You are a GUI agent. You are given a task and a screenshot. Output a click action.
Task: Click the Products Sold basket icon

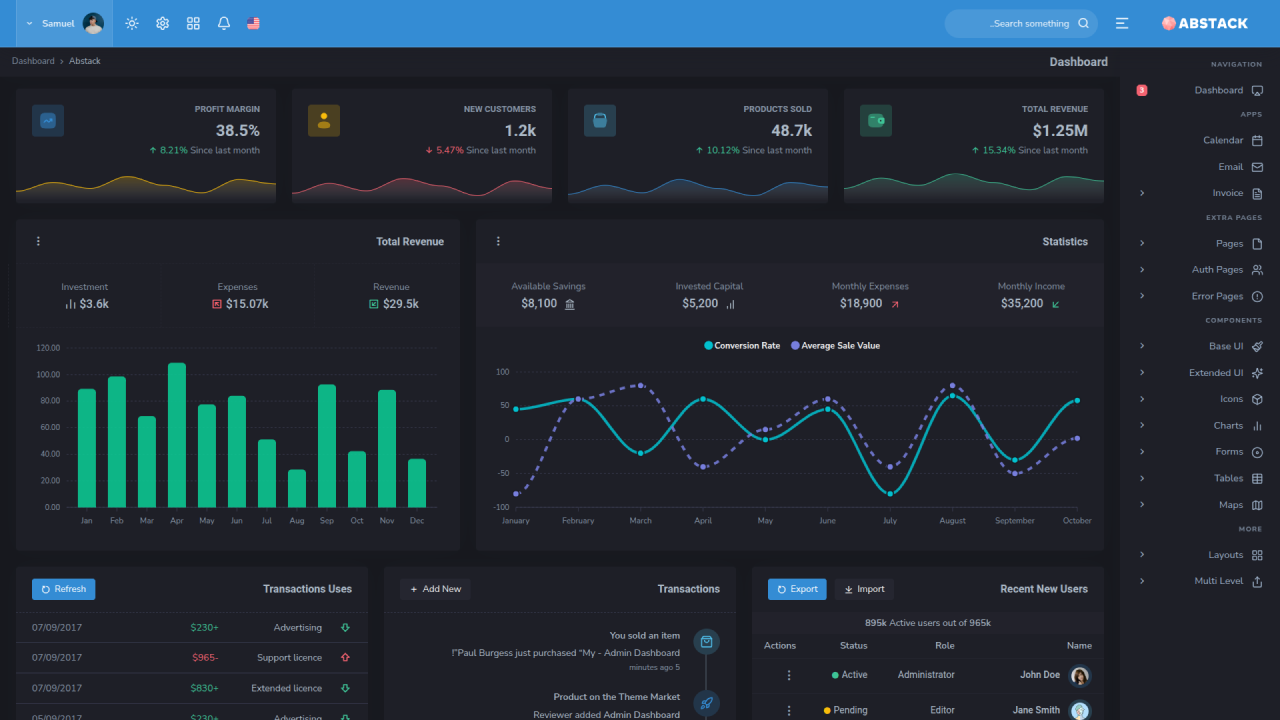point(600,121)
